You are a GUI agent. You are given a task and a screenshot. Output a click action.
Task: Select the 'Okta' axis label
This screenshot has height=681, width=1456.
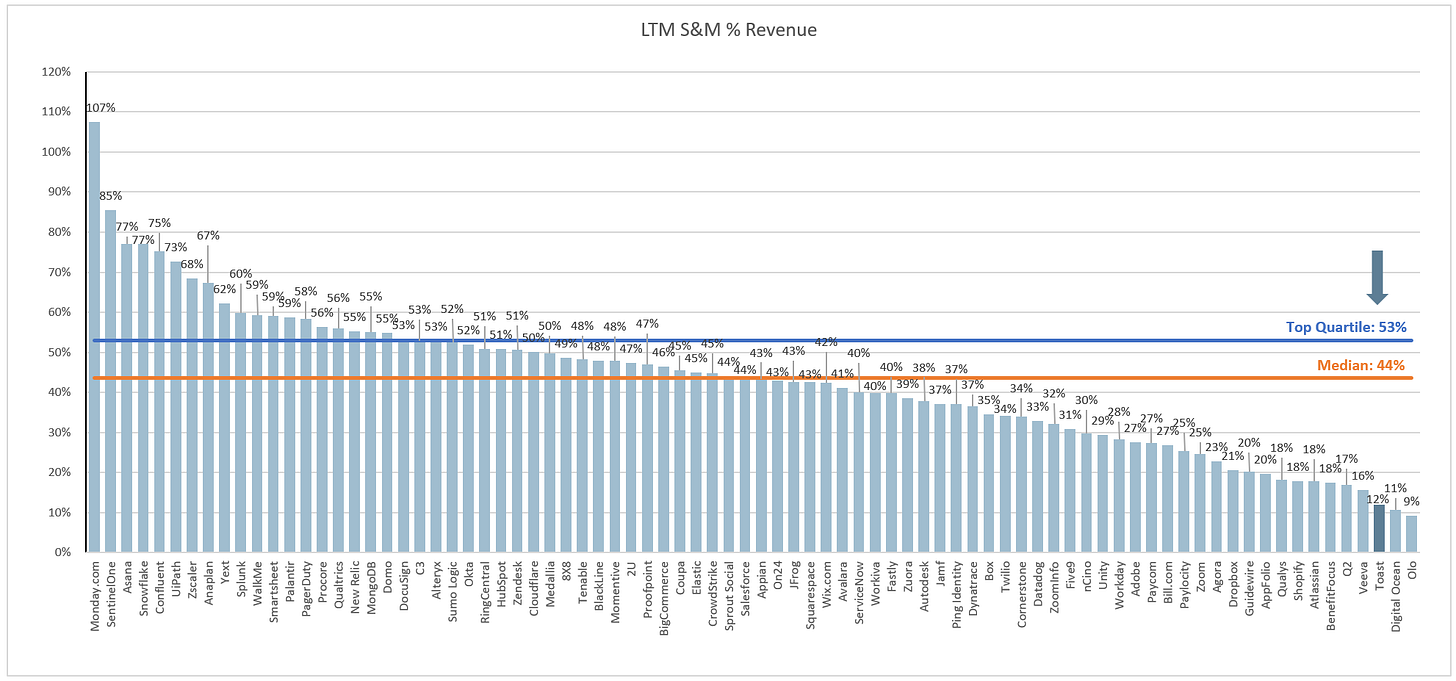point(469,574)
